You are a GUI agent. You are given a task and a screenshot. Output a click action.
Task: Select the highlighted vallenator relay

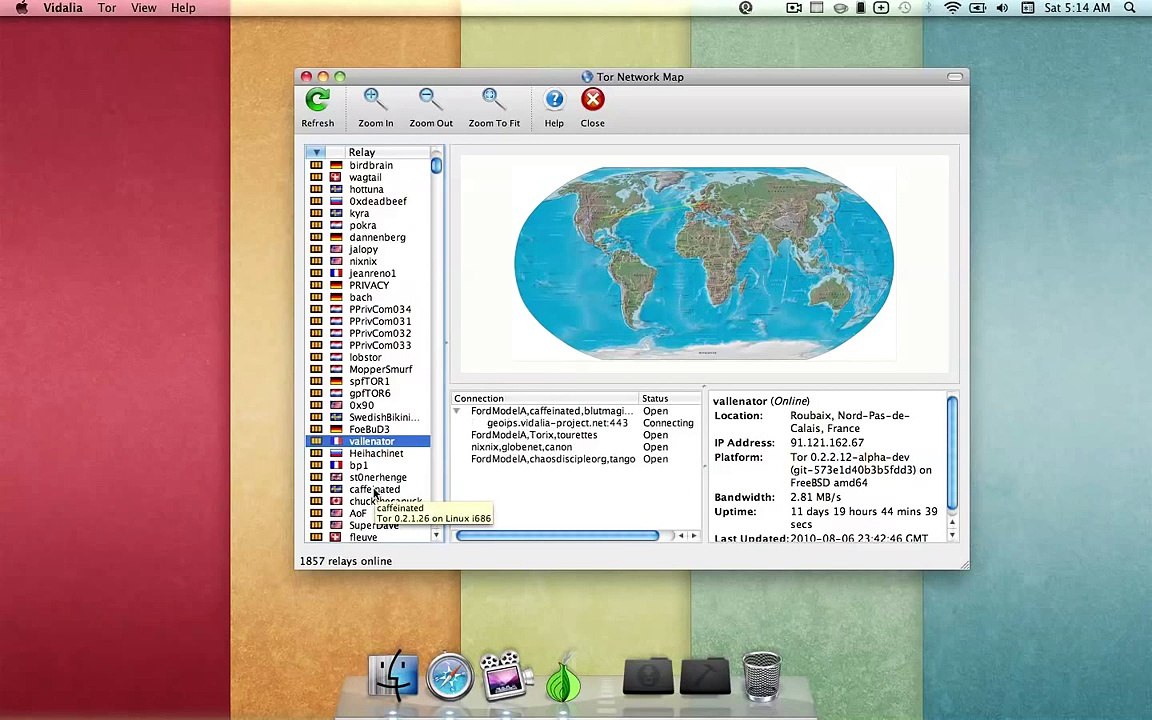[368, 441]
